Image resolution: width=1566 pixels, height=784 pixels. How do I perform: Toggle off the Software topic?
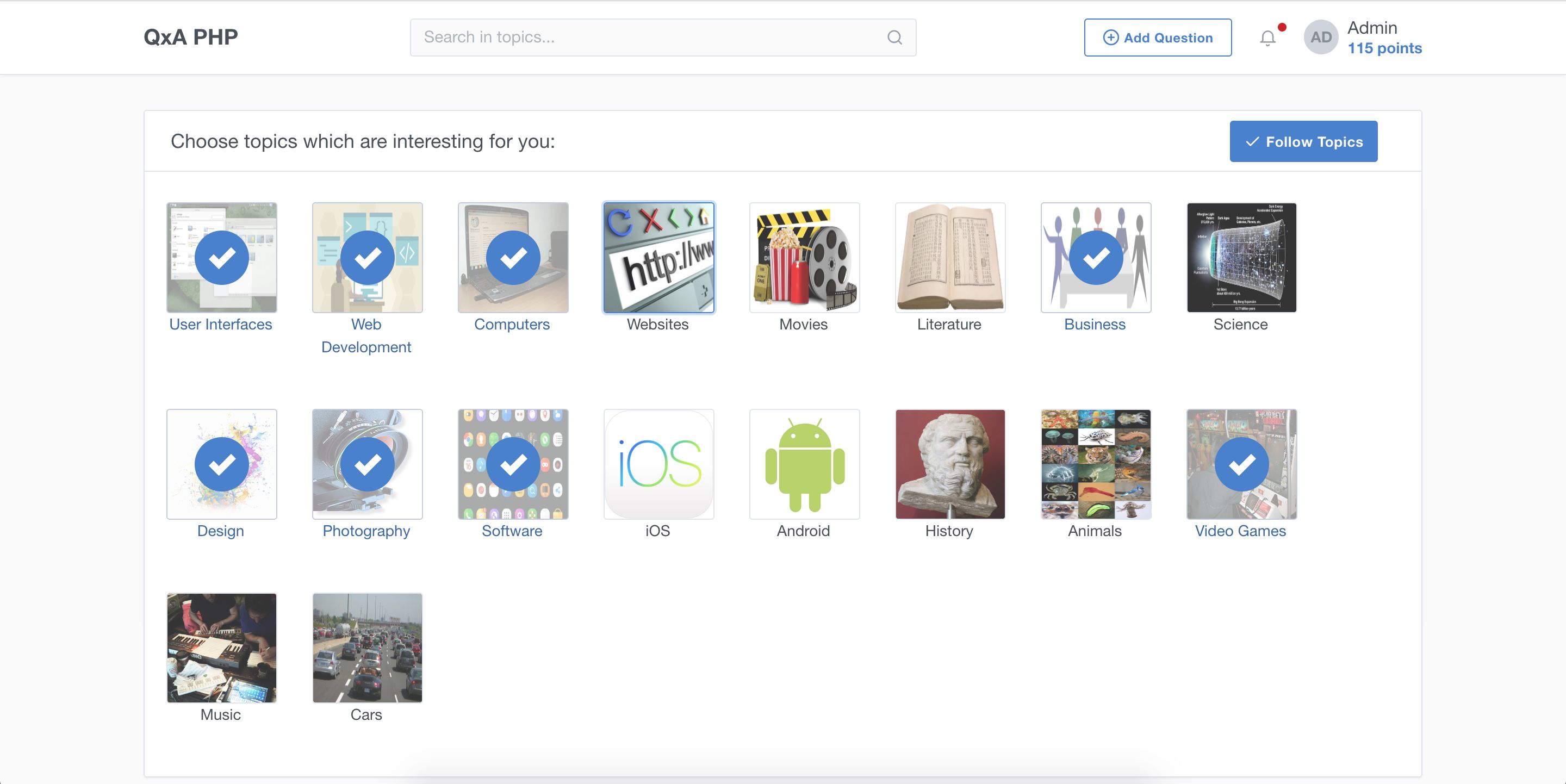click(x=513, y=464)
